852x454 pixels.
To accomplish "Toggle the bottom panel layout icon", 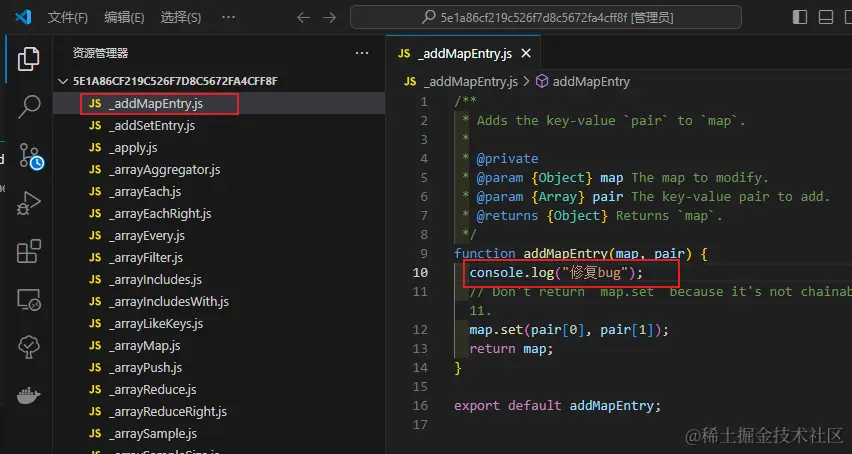I will pos(826,17).
